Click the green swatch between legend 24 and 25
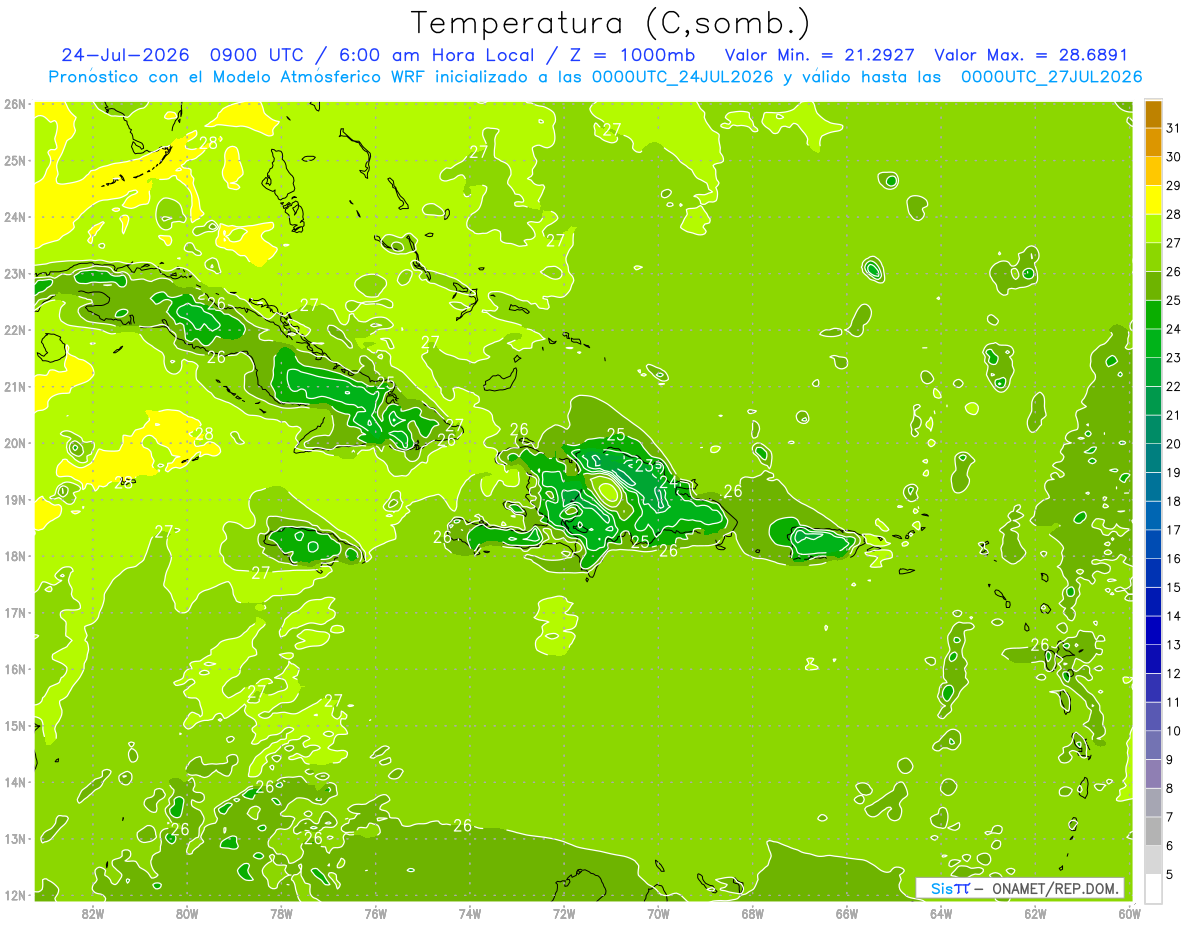This screenshot has height=927, width=1200. coord(1153,315)
